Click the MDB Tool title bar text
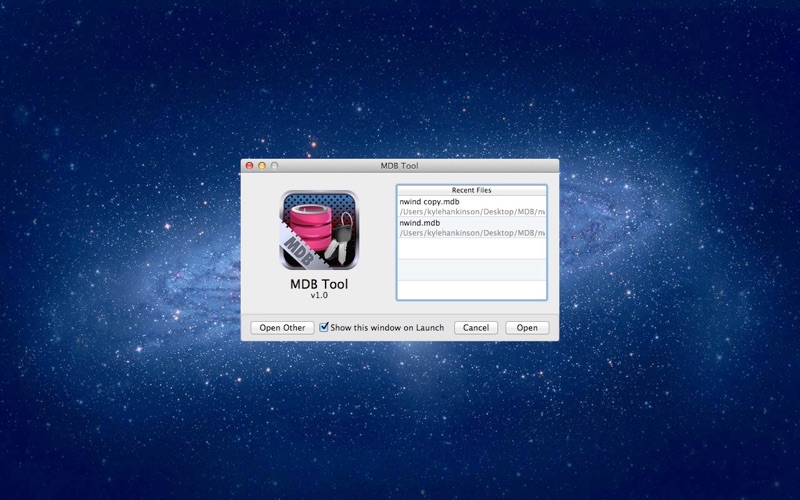Image resolution: width=800 pixels, height=500 pixels. tap(400, 165)
